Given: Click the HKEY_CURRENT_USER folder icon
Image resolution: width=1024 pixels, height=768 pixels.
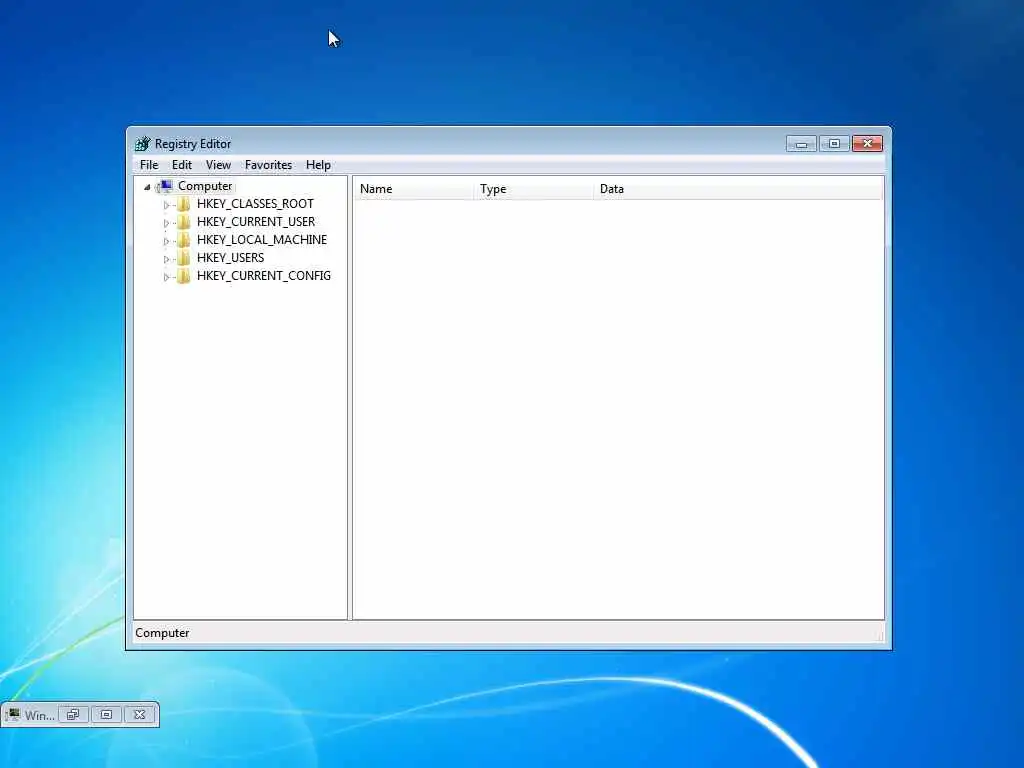Looking at the screenshot, I should pyautogui.click(x=184, y=222).
